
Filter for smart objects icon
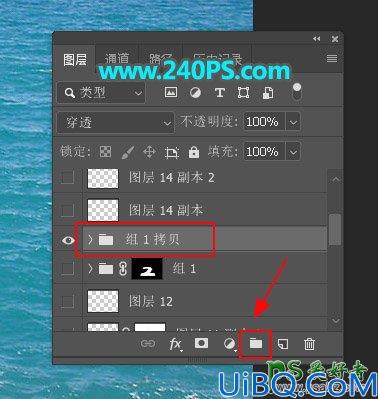[x=268, y=93]
